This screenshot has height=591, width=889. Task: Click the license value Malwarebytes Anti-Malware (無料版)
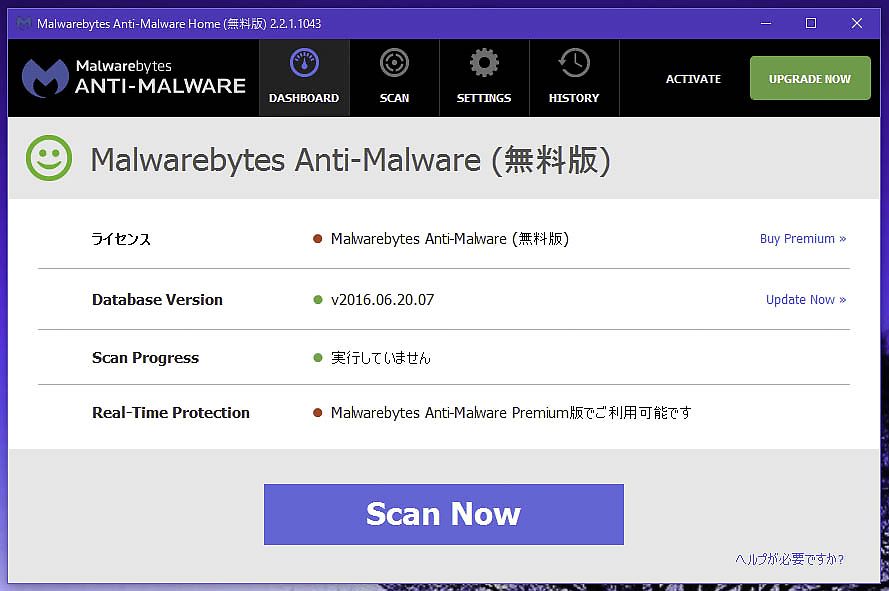click(450, 239)
